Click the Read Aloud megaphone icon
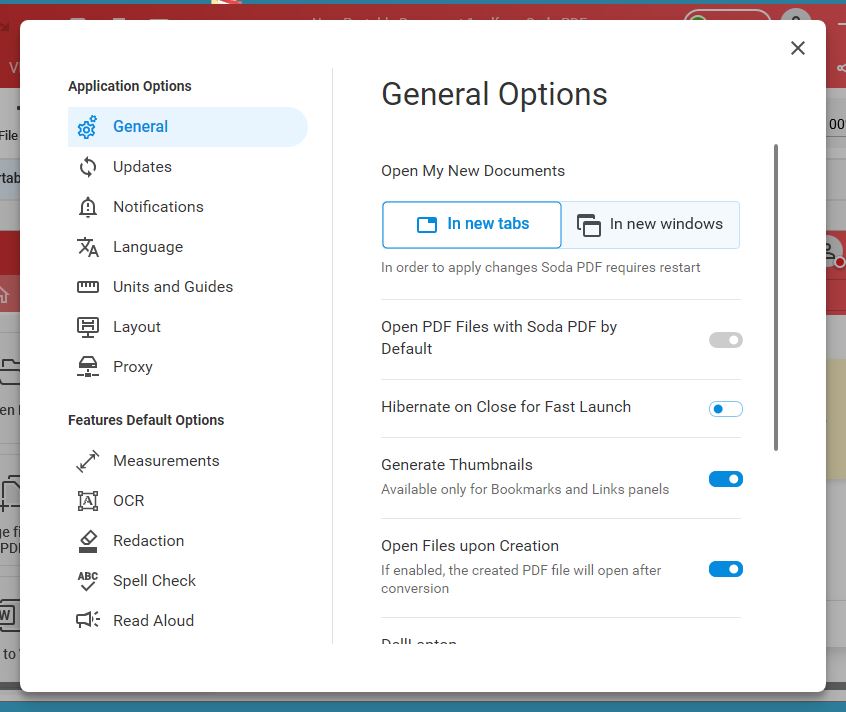Viewport: 846px width, 712px height. (88, 620)
